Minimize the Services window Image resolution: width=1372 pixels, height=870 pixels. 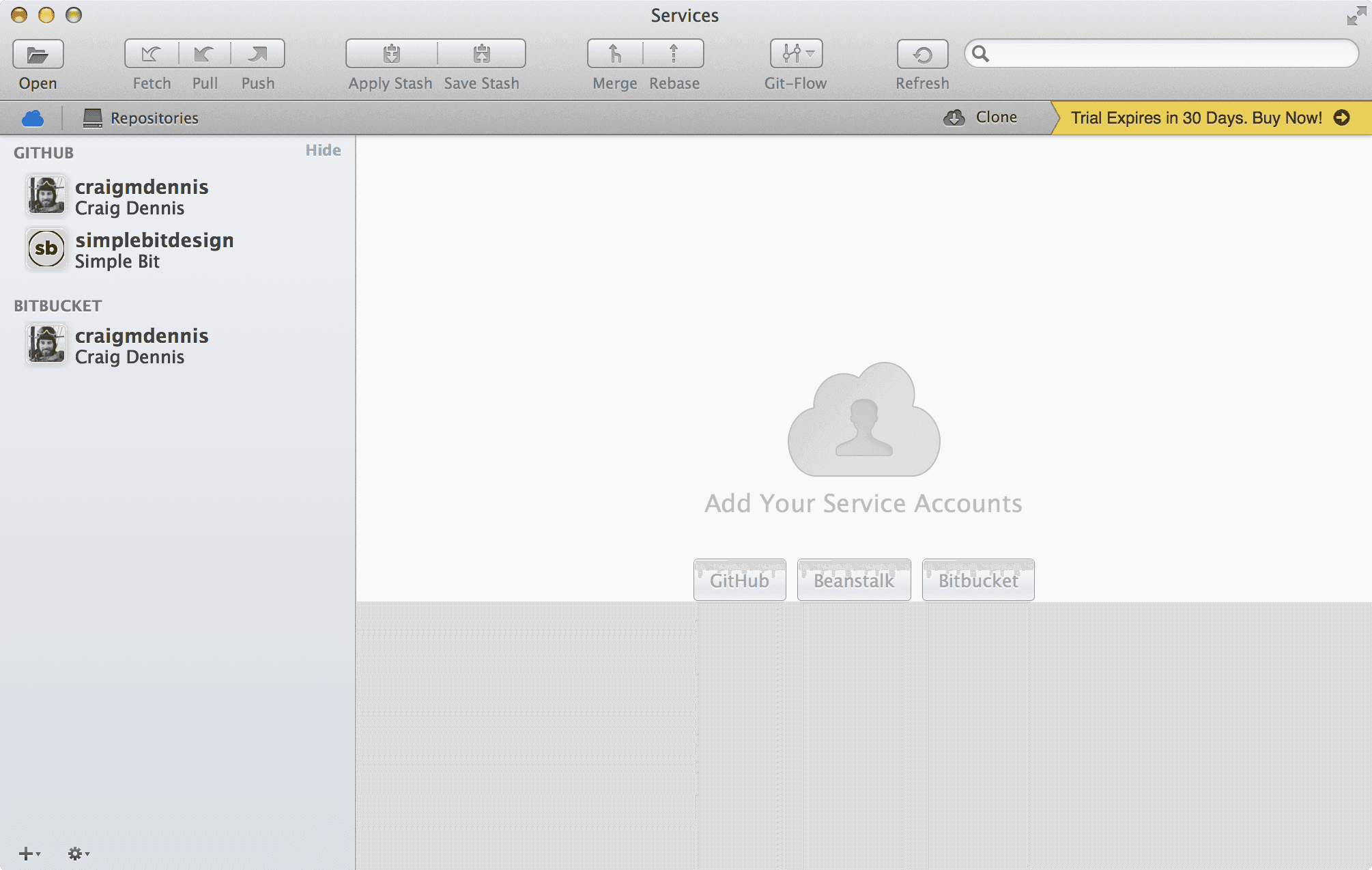click(46, 15)
